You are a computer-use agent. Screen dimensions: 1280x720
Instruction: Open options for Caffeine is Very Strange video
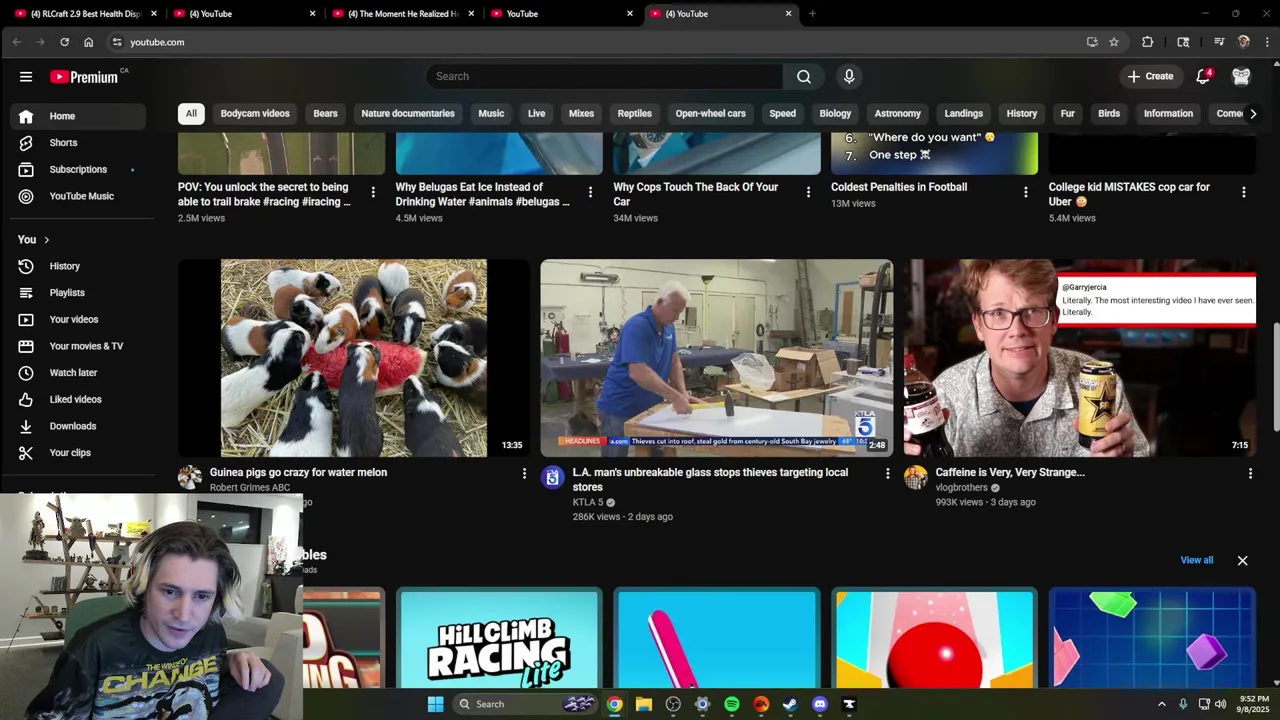point(1250,473)
